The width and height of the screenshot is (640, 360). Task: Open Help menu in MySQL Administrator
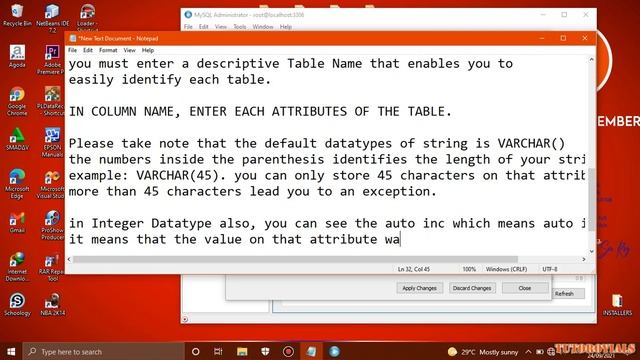tap(286, 27)
